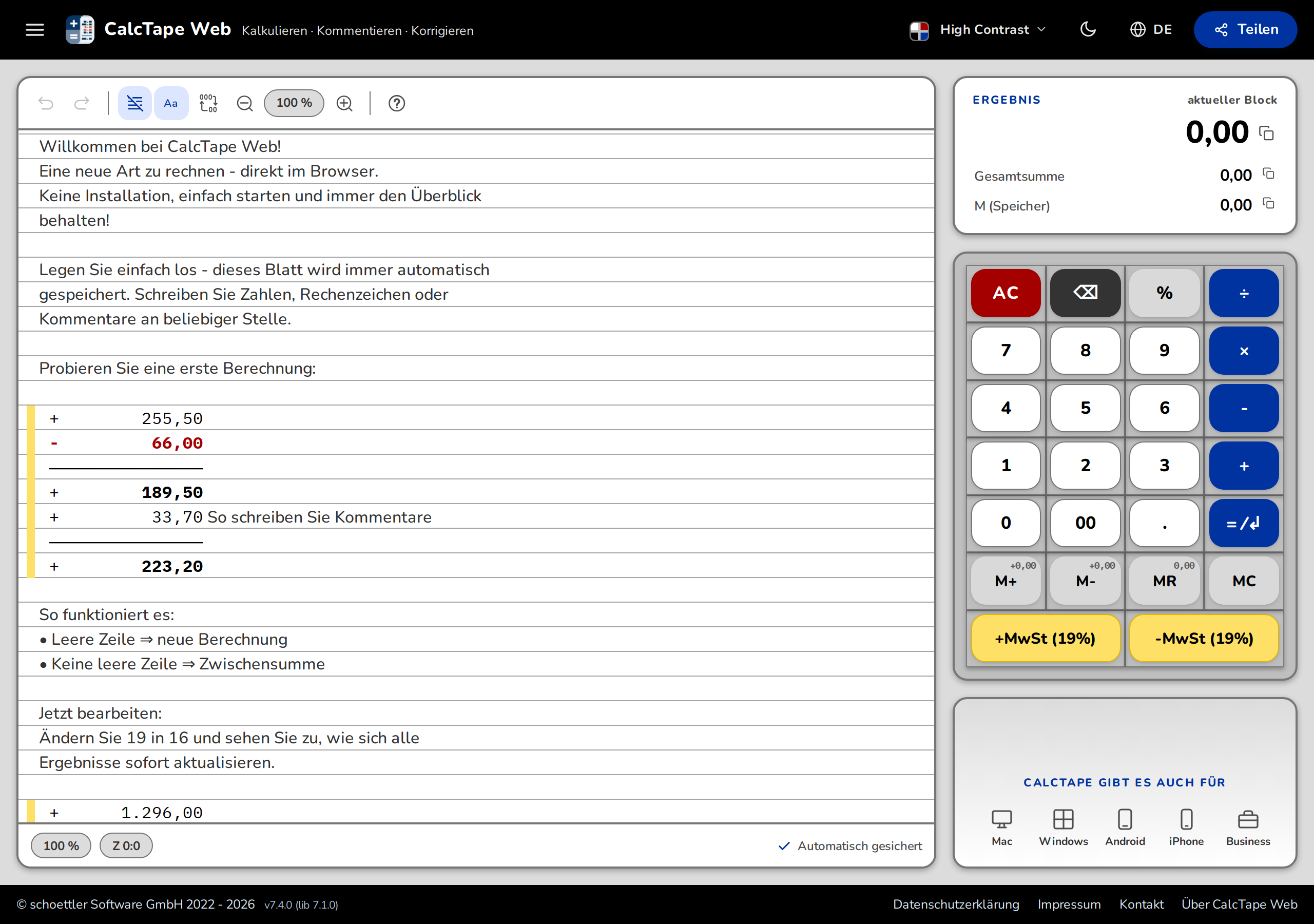Tap the decimal point key
Screen dimensions: 1314x924
(x=1165, y=523)
